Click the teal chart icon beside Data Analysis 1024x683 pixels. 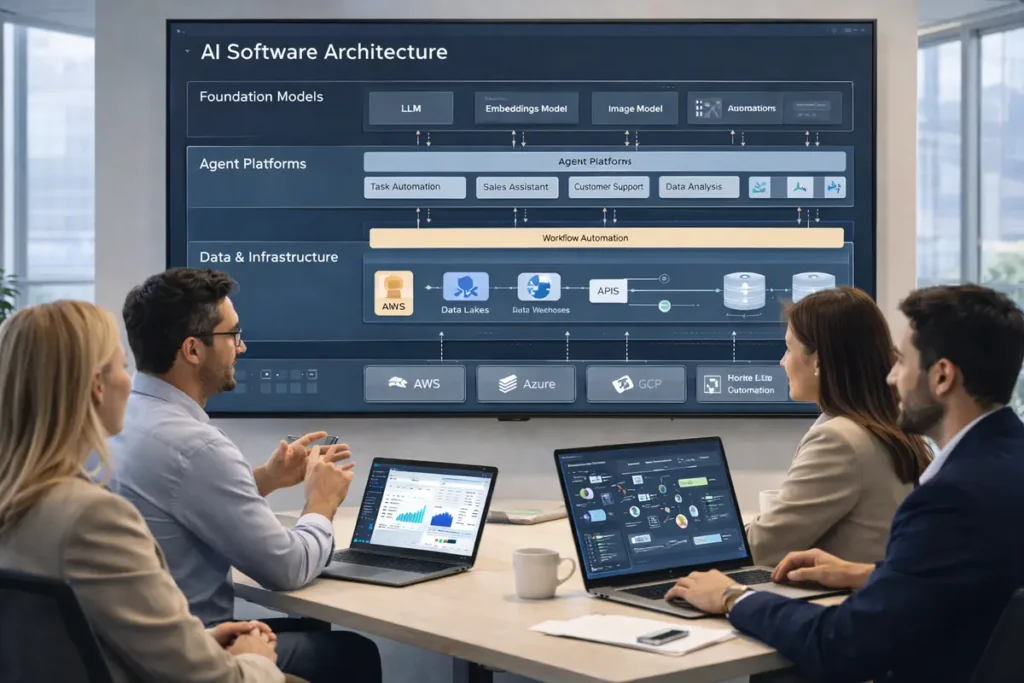pos(759,186)
